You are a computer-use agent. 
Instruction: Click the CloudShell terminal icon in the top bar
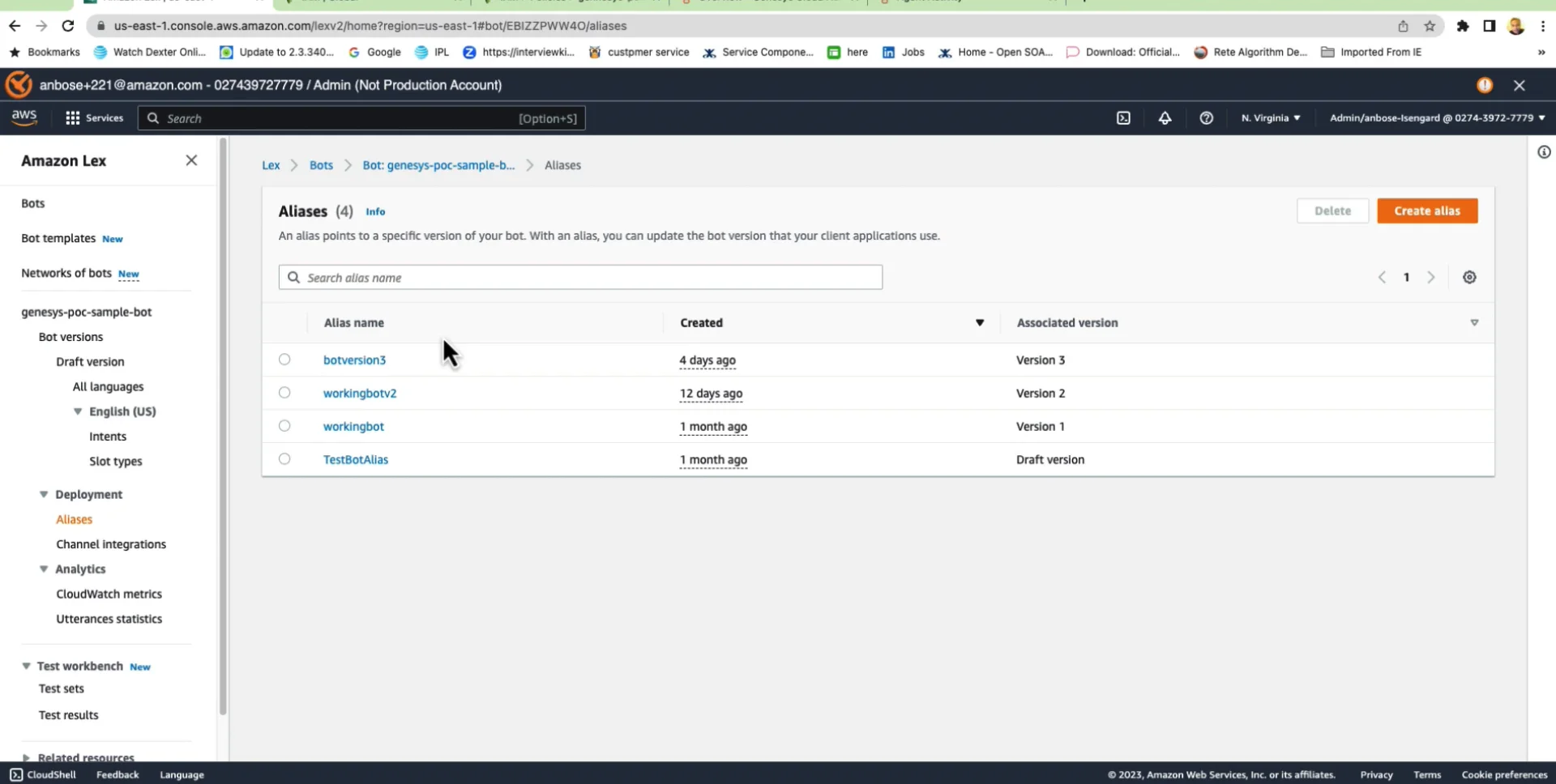click(1123, 117)
